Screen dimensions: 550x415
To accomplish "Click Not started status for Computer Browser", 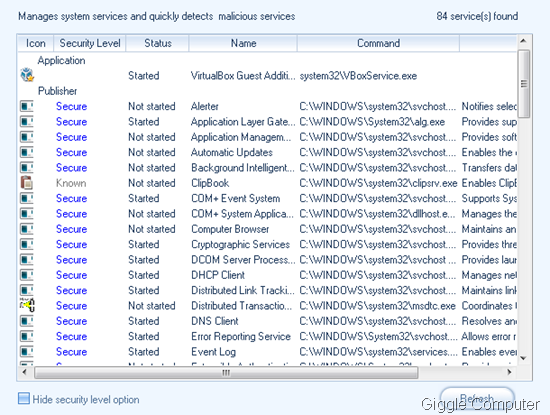I will pos(152,229).
